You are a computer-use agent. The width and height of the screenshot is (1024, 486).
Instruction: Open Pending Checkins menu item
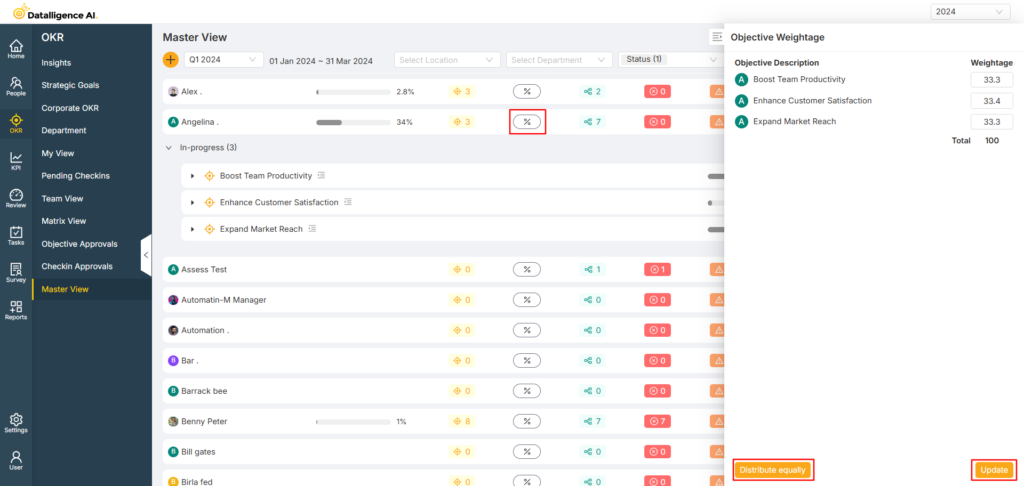(x=75, y=176)
